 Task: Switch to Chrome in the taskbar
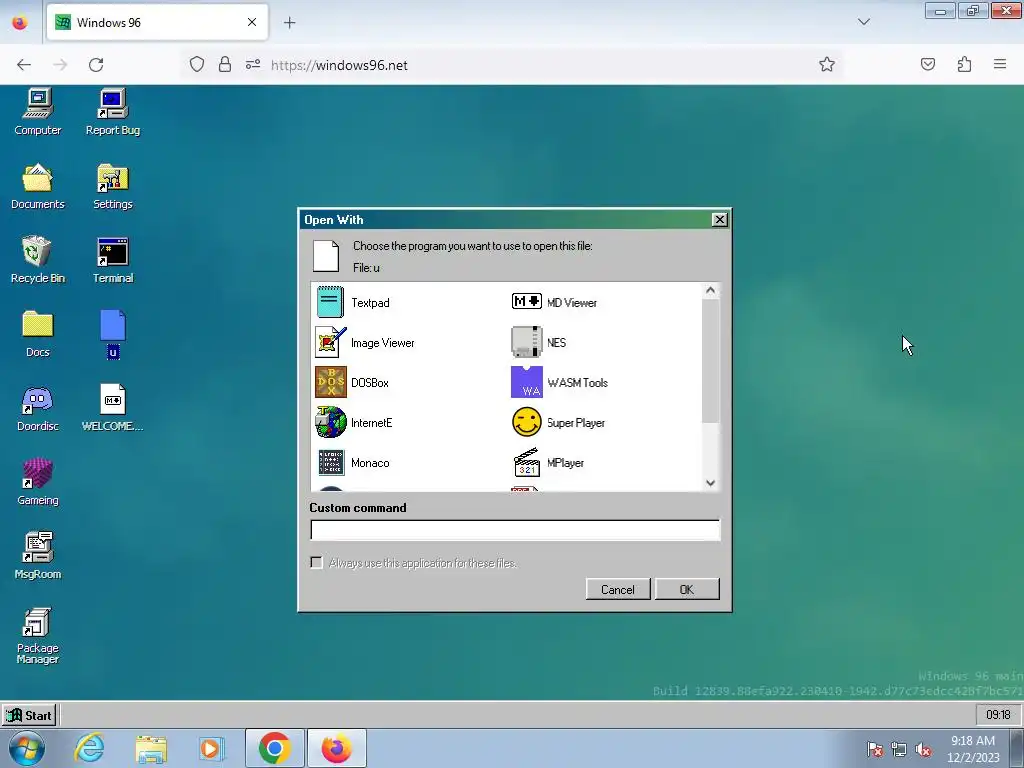point(275,748)
